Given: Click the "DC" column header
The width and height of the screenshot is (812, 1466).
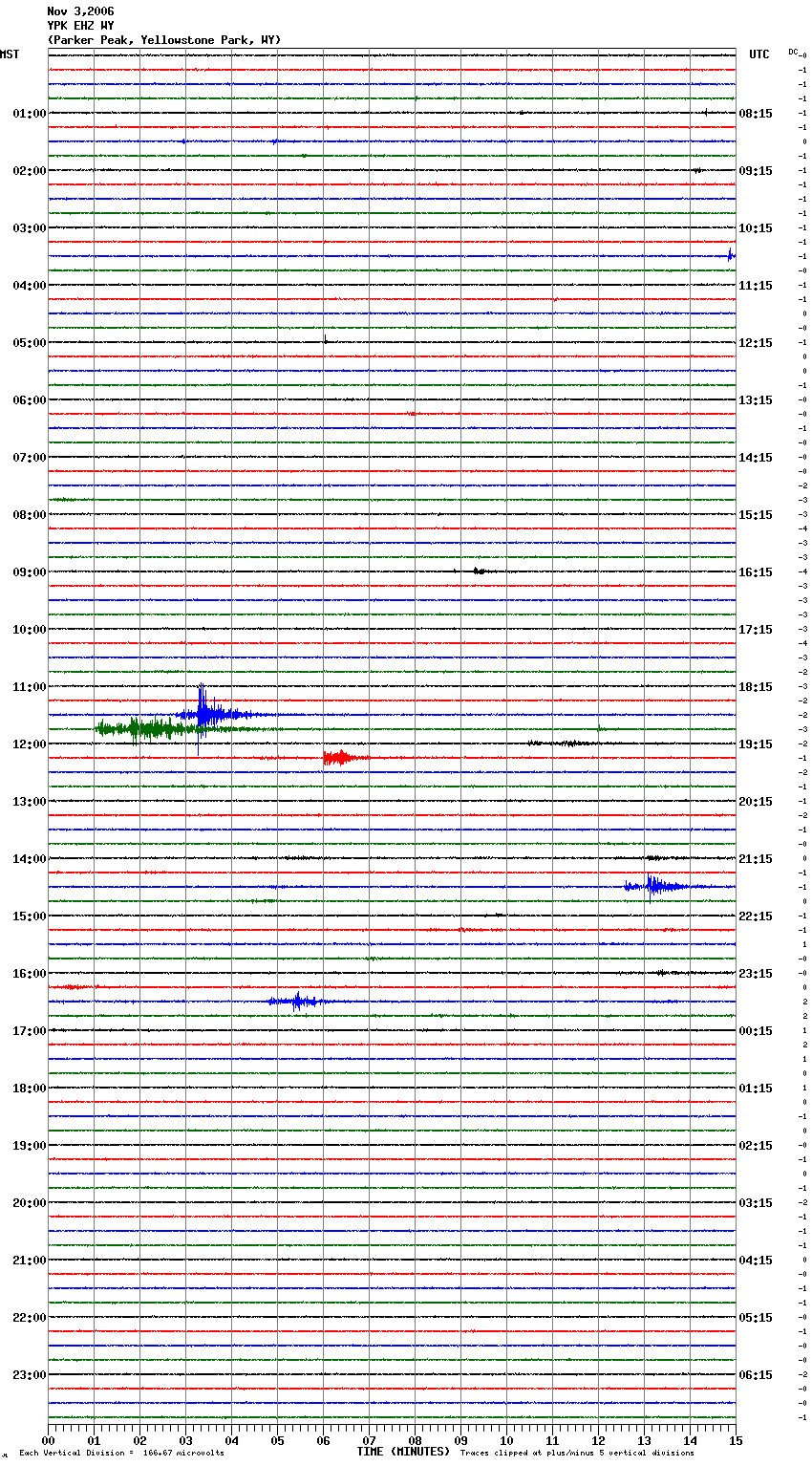Looking at the screenshot, I should (x=793, y=52).
